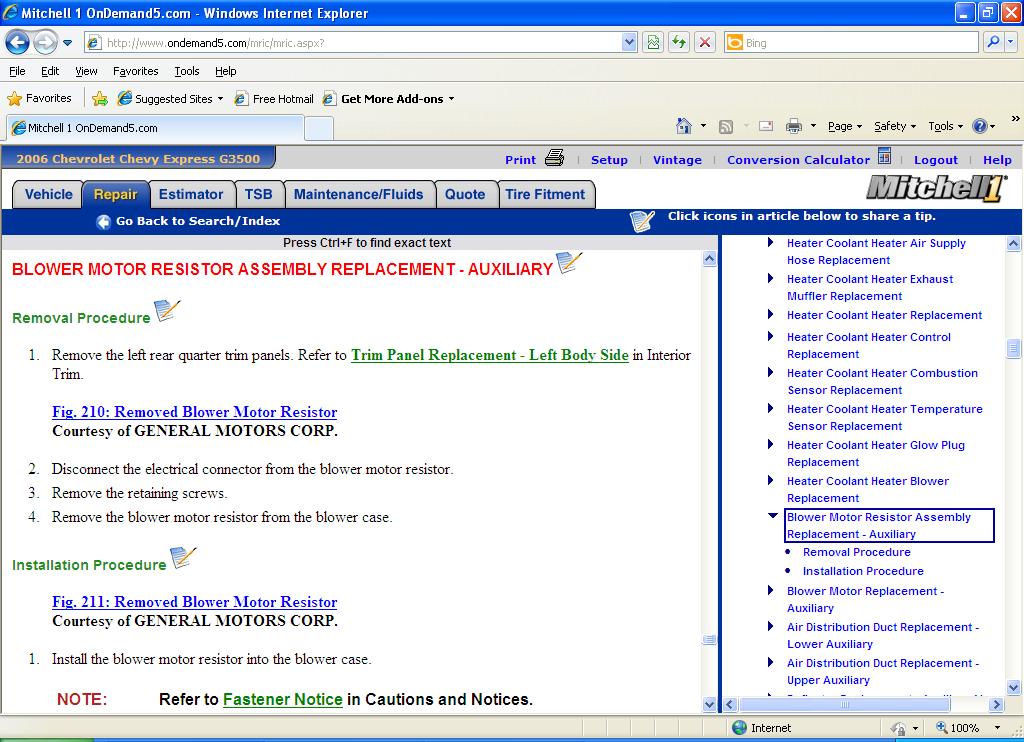Viewport: 1024px width, 742px height.
Task: Open Suggested Sites dropdown
Action: point(220,99)
